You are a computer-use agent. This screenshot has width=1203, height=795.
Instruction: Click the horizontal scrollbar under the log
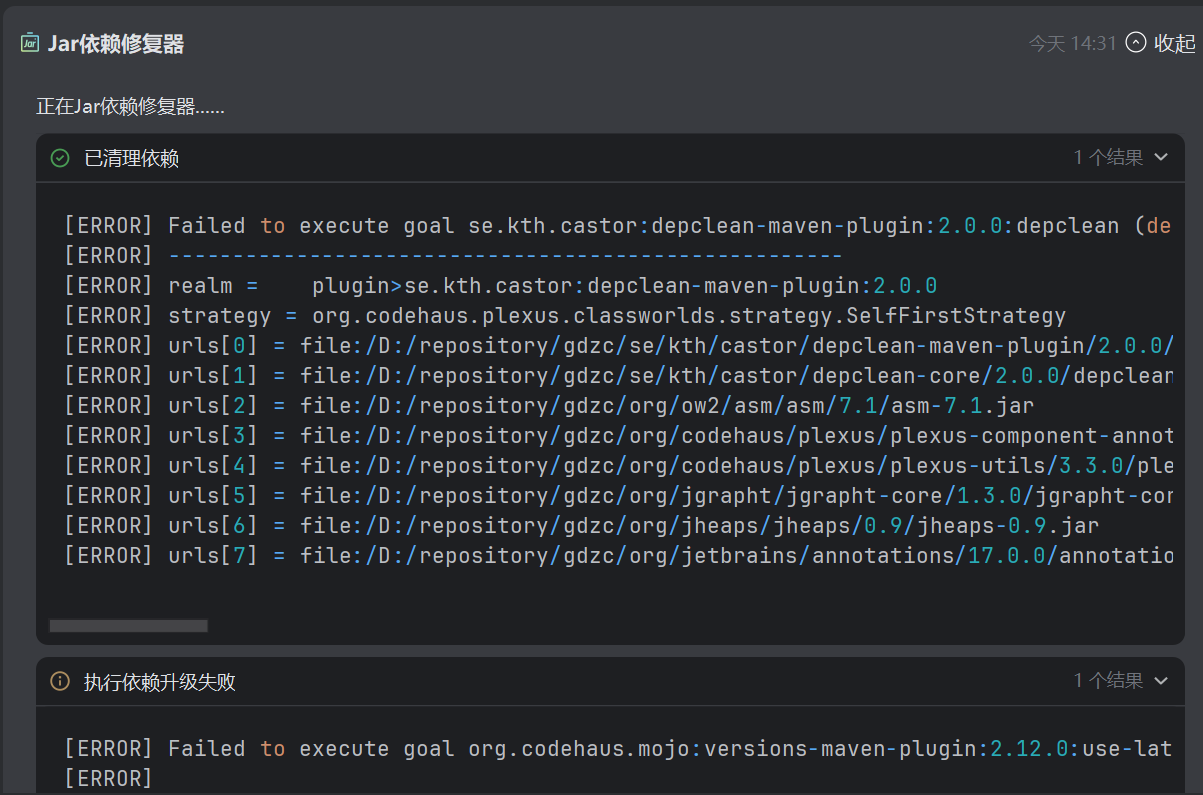pyautogui.click(x=128, y=626)
